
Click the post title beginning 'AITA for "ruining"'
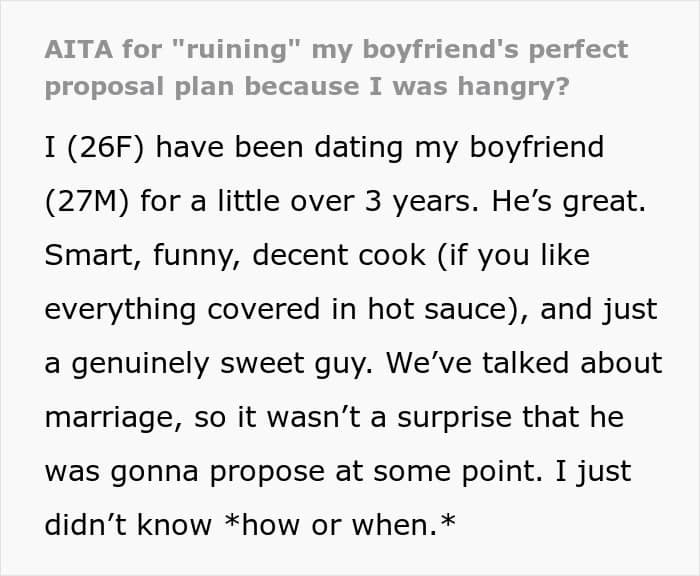(x=337, y=68)
